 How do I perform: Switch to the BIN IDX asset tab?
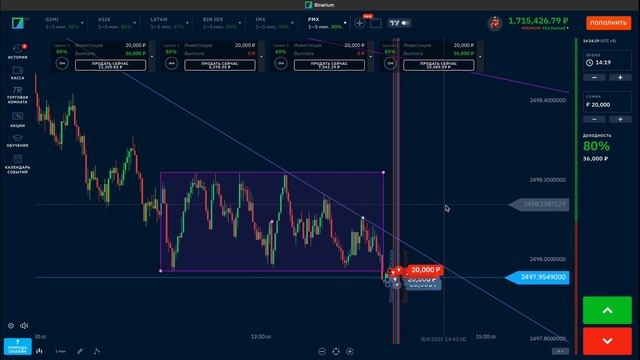[220, 23]
